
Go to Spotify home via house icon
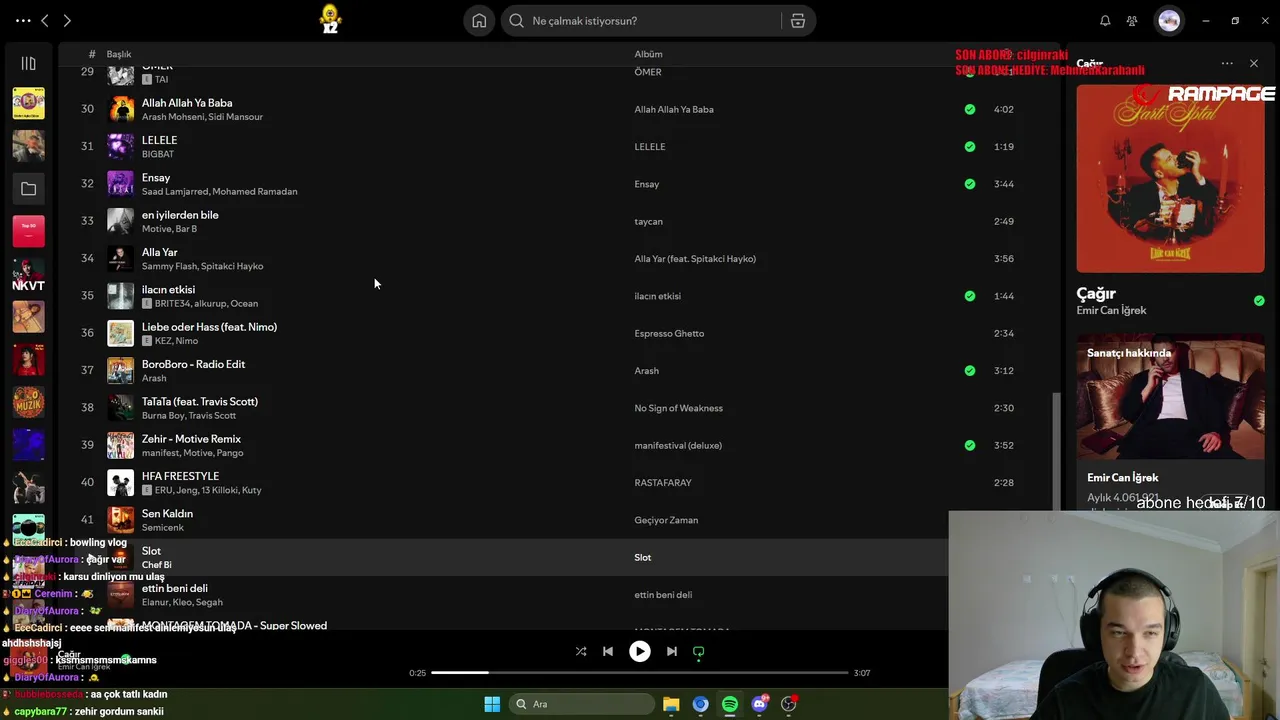(479, 21)
